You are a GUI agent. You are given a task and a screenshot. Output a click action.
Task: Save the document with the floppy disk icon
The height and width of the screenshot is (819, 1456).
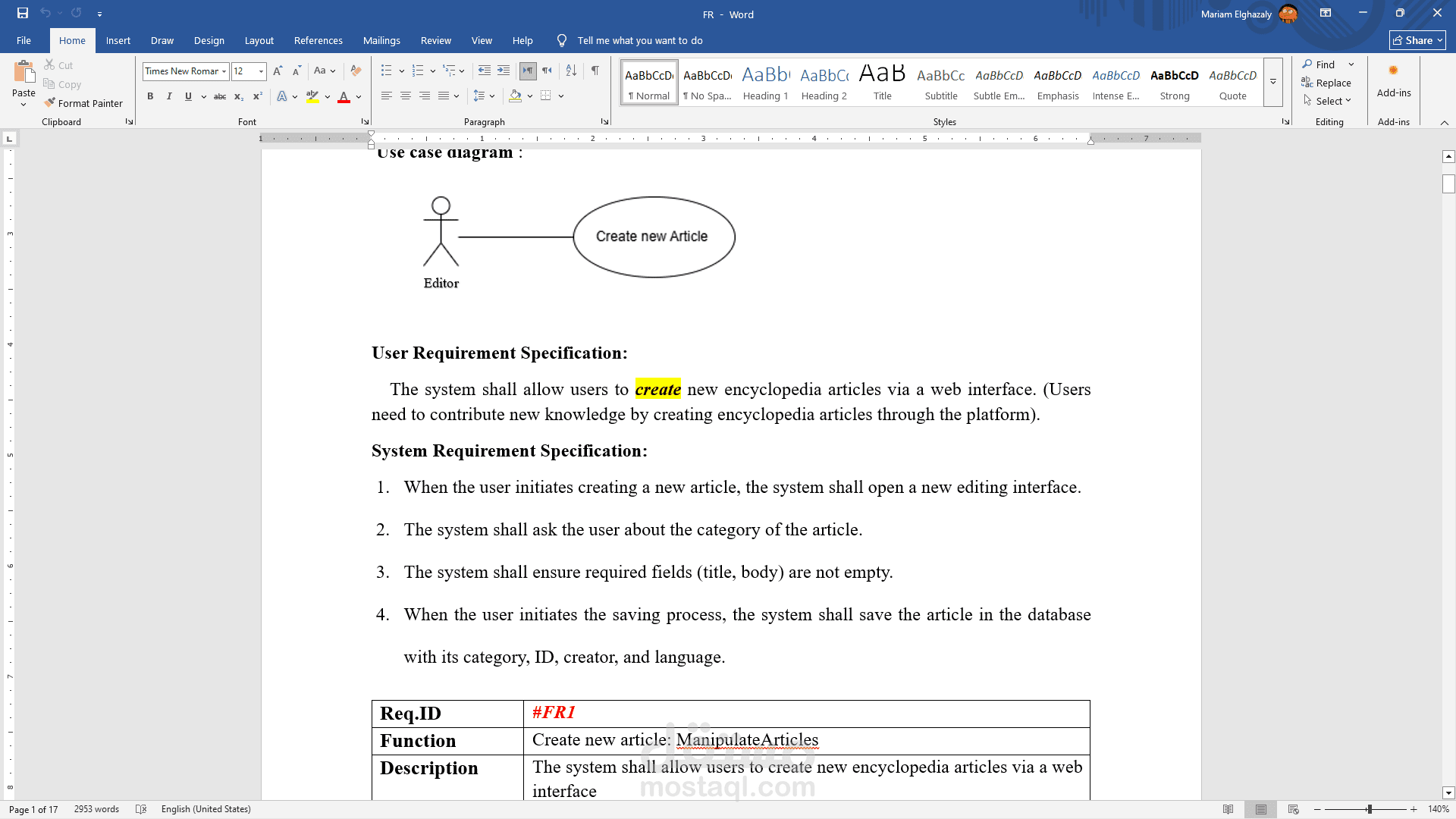coord(23,13)
